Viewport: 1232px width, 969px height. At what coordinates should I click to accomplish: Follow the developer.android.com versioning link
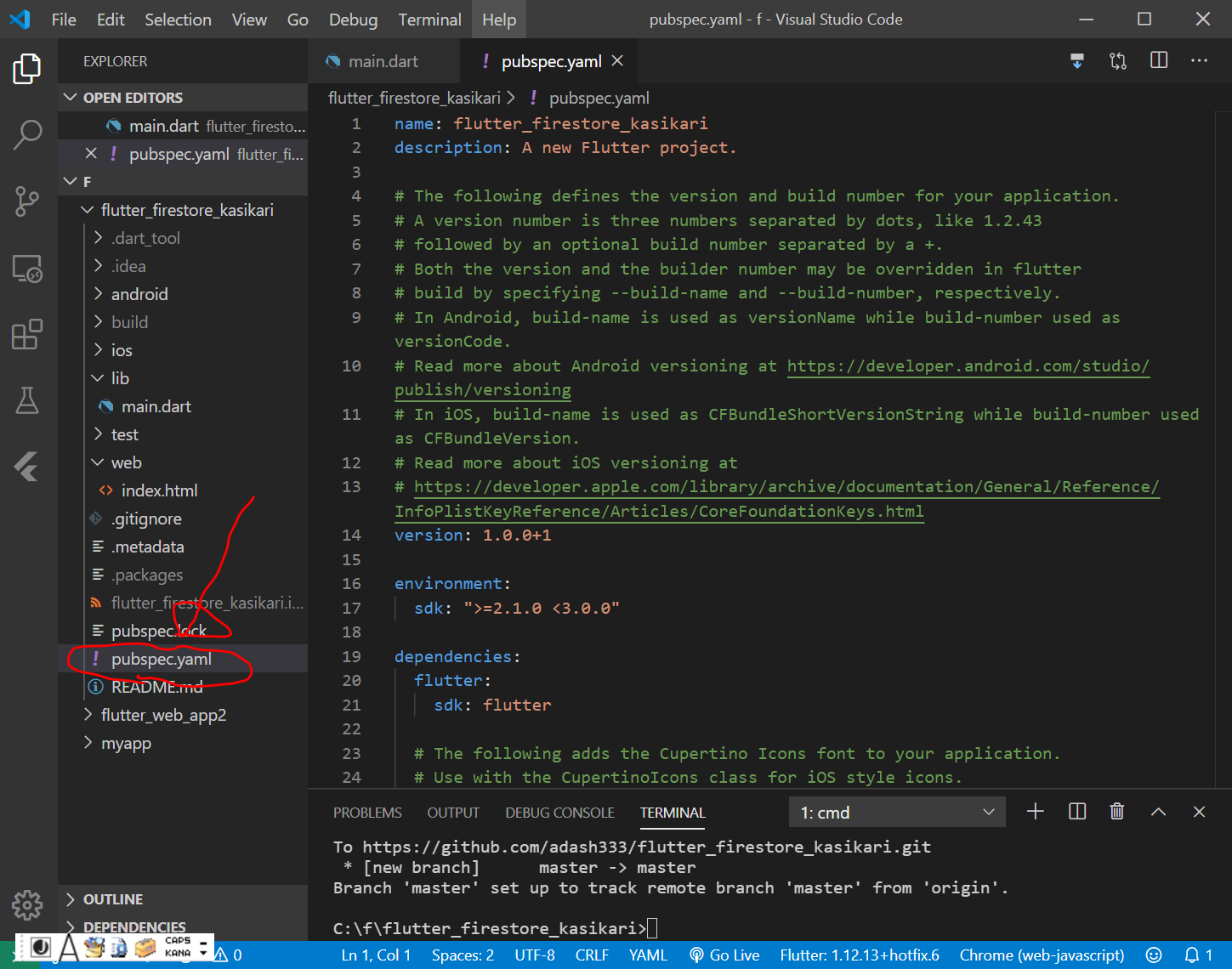coord(968,366)
